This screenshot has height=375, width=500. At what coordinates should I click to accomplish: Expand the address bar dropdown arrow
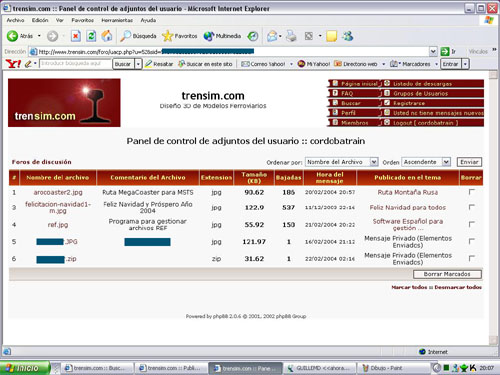point(433,51)
